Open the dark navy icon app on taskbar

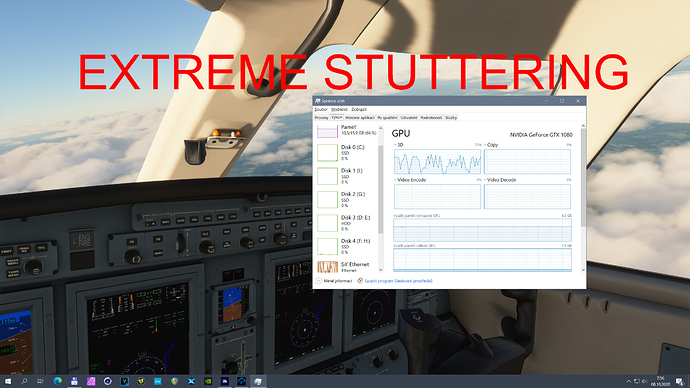(225, 381)
